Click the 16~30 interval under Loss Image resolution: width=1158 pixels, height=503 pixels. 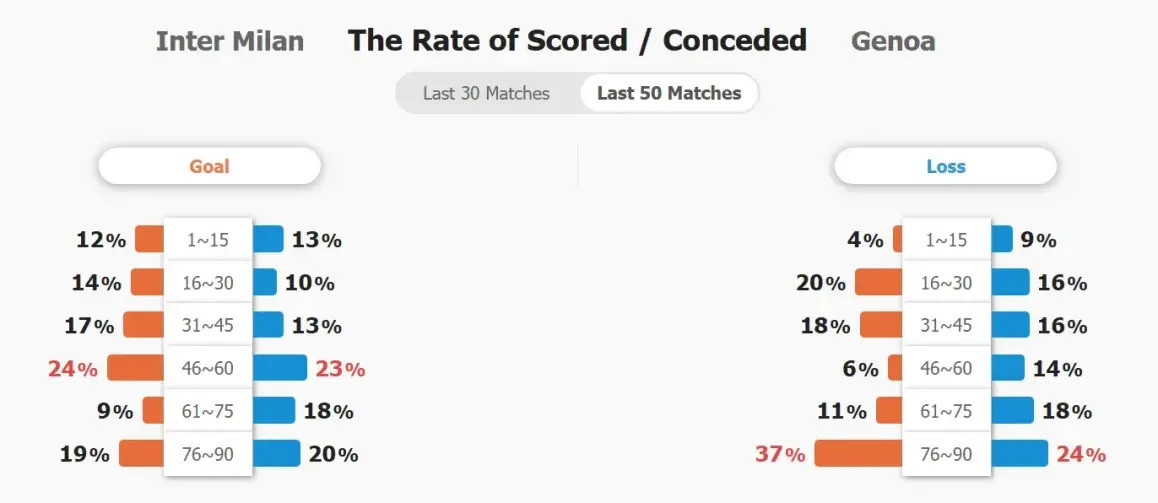[x=946, y=282]
